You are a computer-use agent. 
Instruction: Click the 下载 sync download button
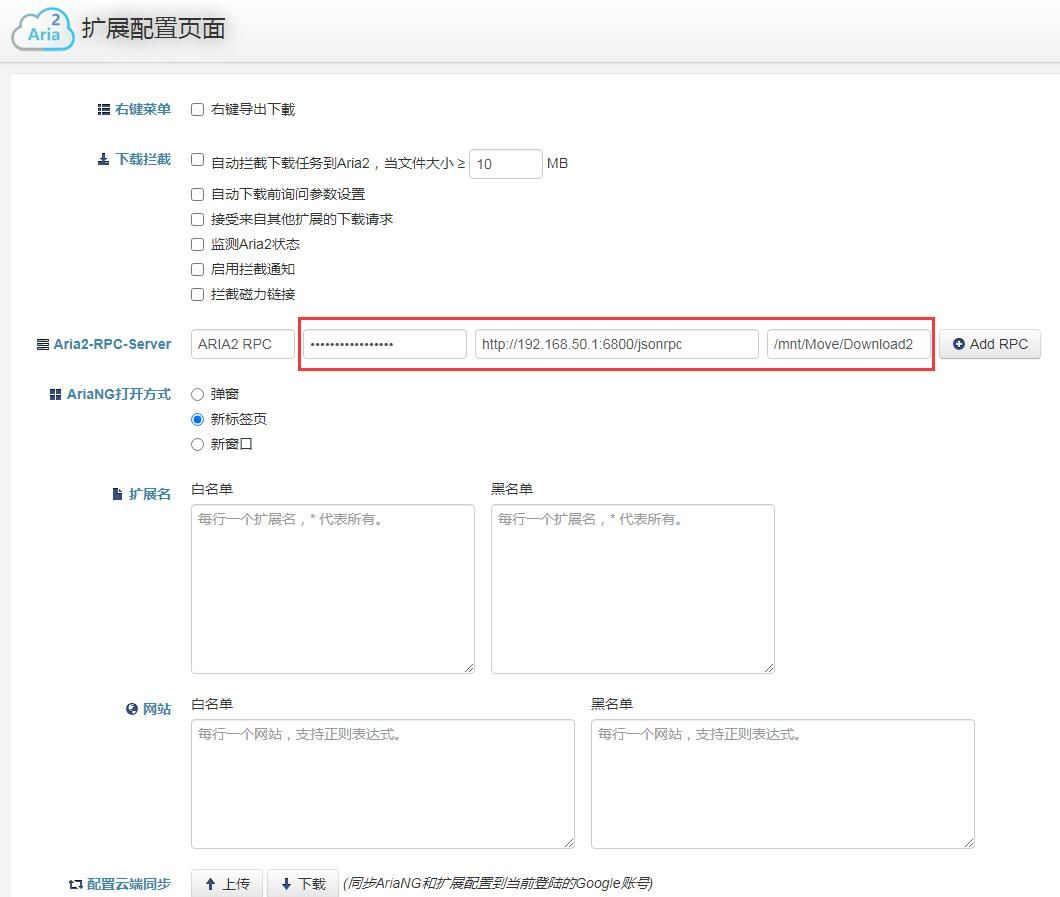[x=303, y=884]
